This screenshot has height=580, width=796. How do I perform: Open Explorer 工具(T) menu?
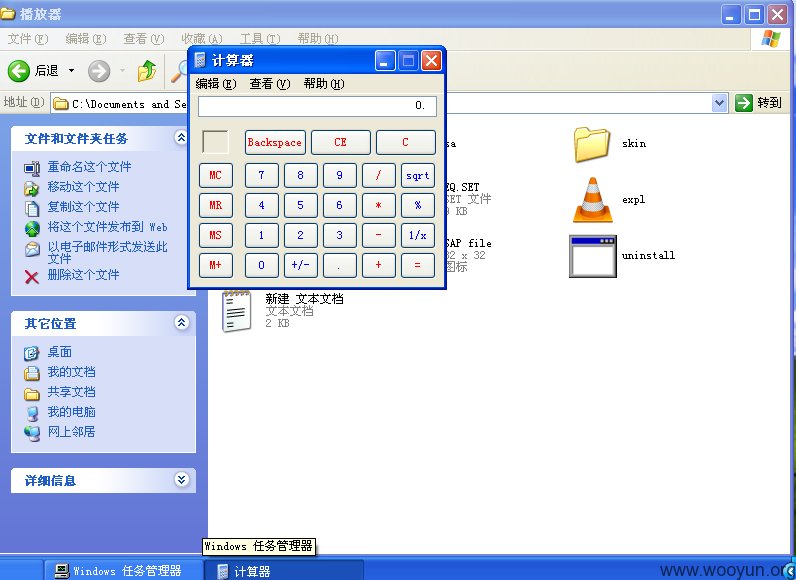click(260, 39)
